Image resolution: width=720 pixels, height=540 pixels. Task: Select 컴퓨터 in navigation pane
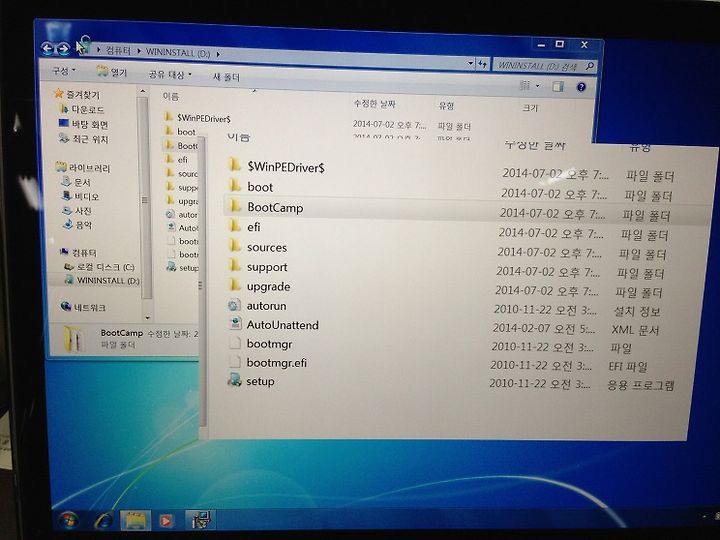coord(78,252)
